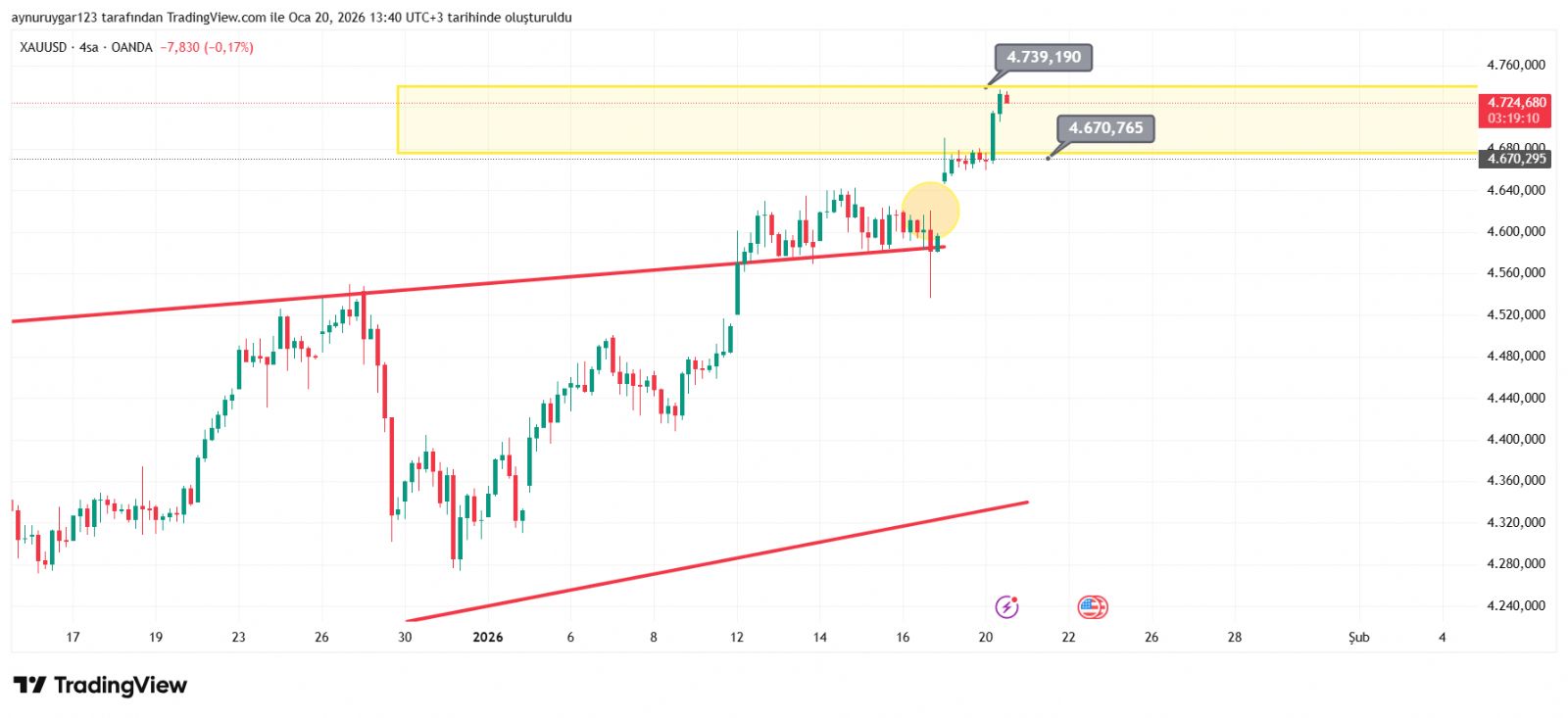
Task: Click the dark 4.670,295 price axis label
Action: tap(1515, 159)
